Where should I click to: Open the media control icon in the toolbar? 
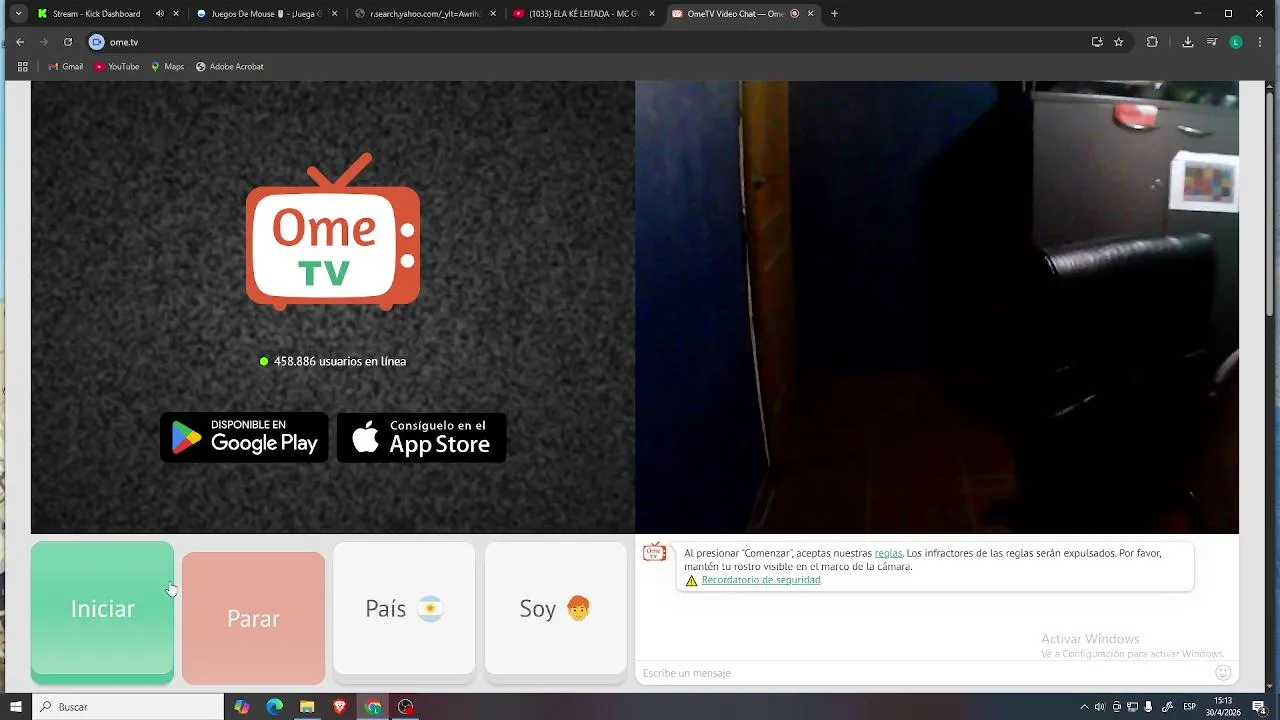[1212, 42]
